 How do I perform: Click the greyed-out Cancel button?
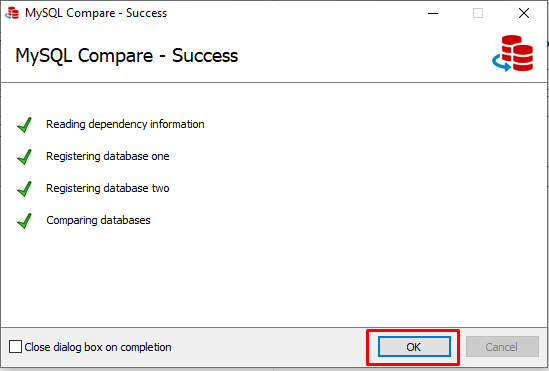tap(502, 347)
